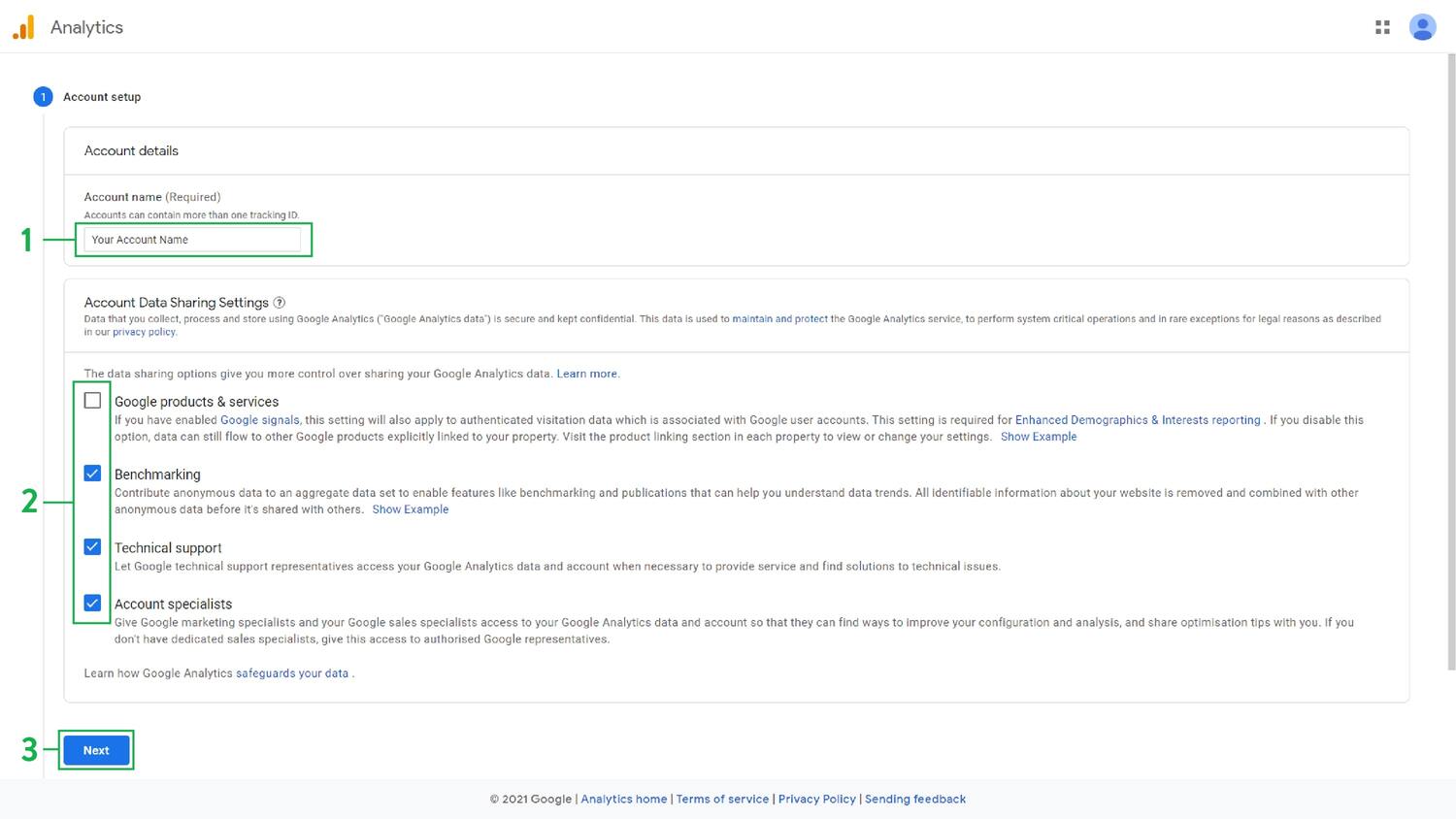This screenshot has height=819, width=1456.
Task: Go to Analytics home in footer
Action: (623, 800)
